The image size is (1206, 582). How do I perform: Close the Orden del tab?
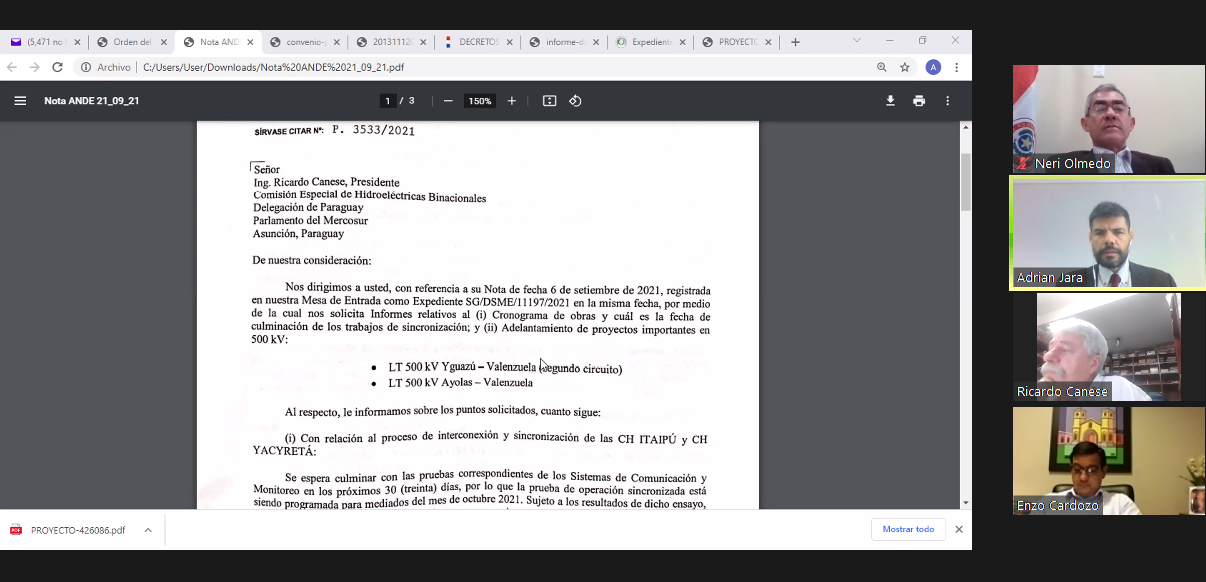[164, 42]
